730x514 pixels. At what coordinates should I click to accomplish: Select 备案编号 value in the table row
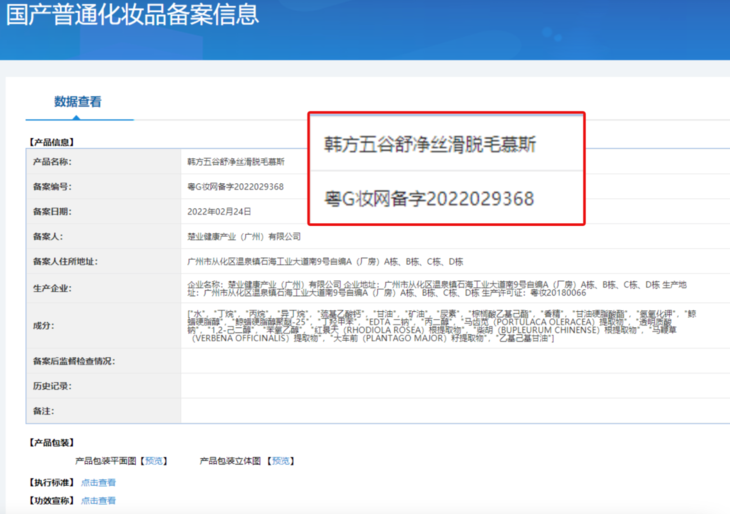coord(235,186)
